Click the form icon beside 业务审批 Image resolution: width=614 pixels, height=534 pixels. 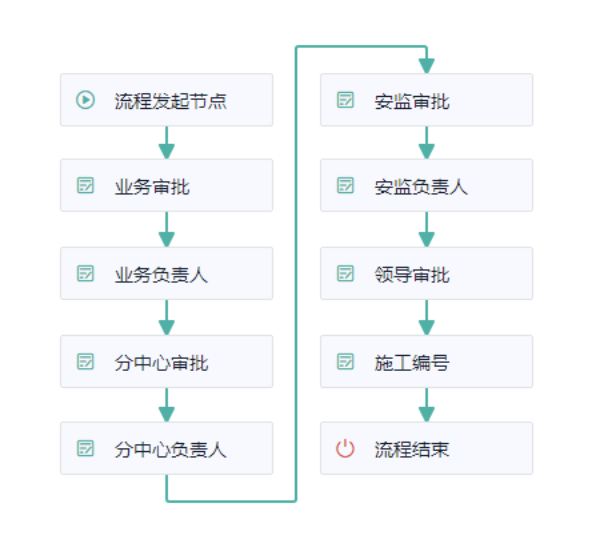pos(86,186)
